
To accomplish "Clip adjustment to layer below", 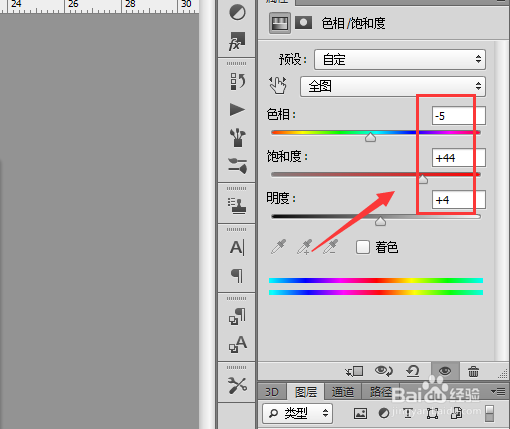I will (x=354, y=371).
